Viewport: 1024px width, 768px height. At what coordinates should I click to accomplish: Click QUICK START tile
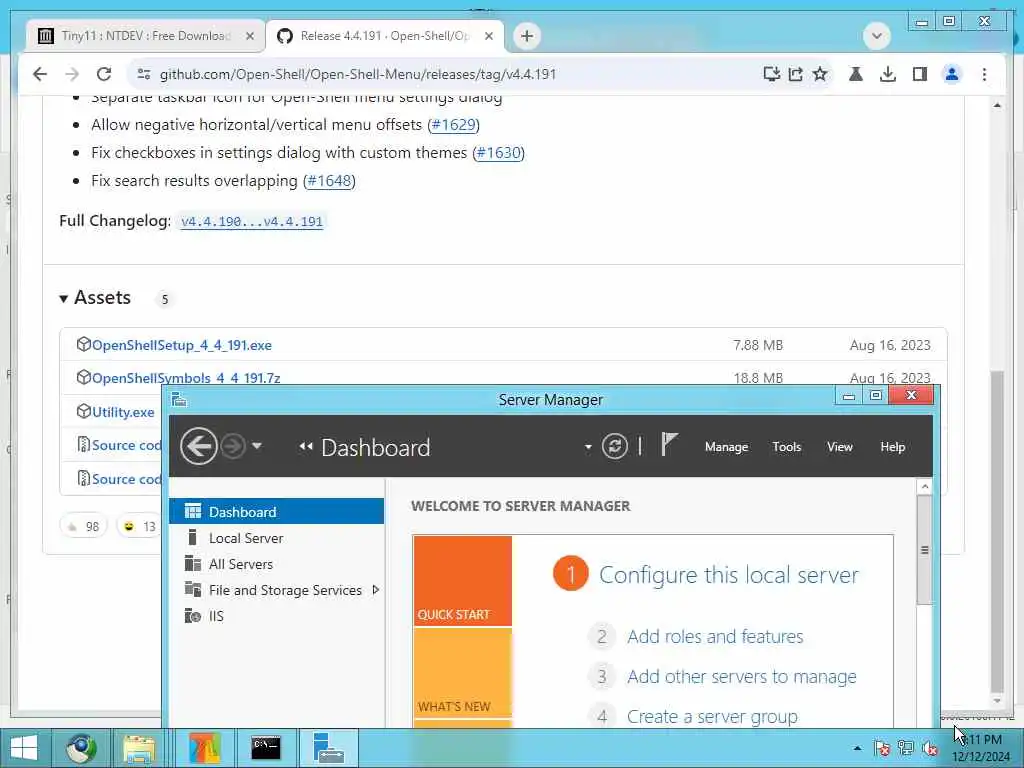click(462, 581)
